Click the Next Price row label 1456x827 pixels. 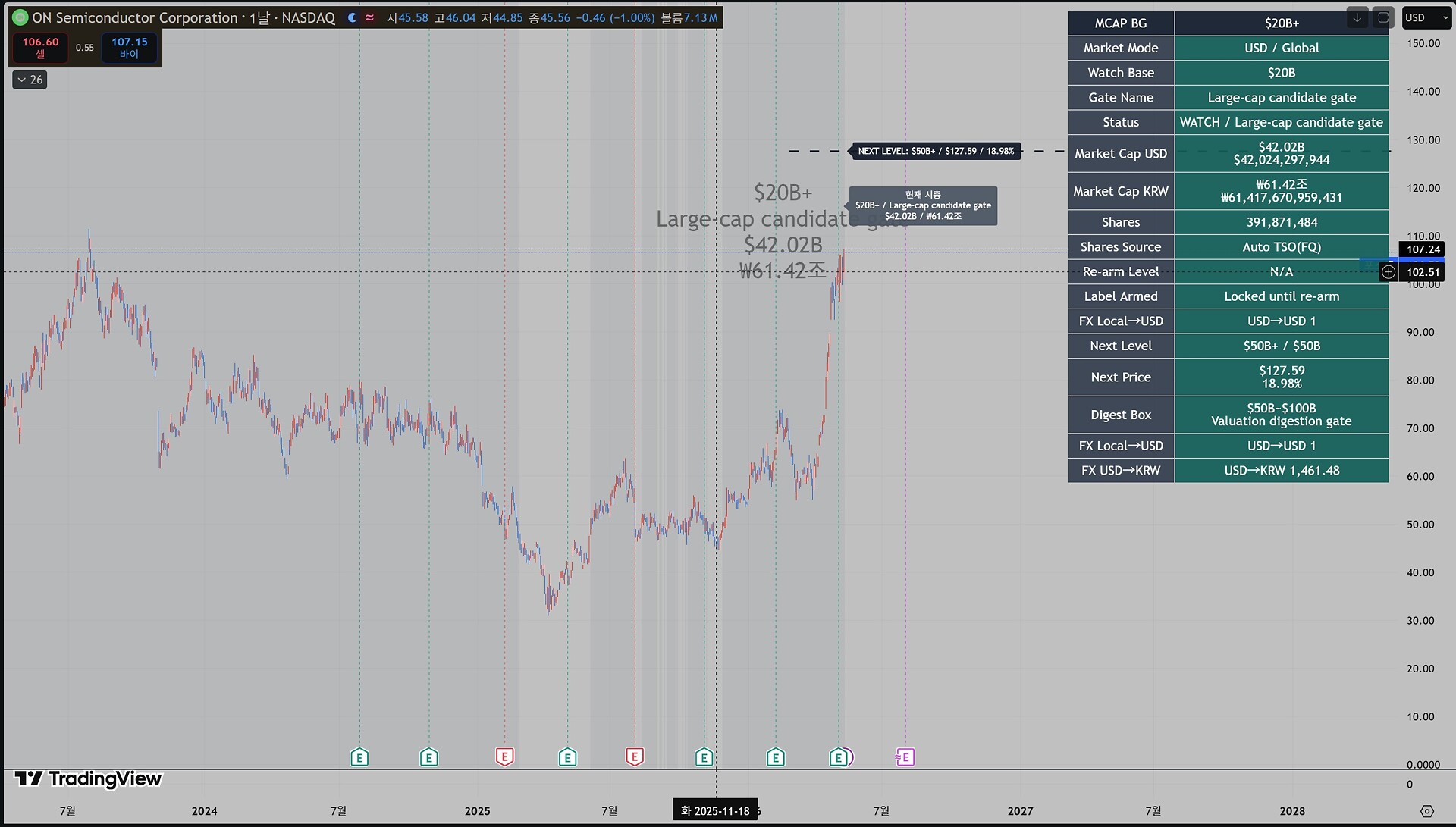coord(1121,377)
